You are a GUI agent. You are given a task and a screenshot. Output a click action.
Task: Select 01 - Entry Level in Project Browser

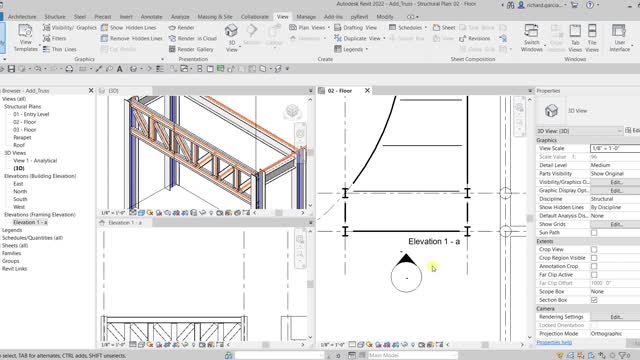[x=31, y=114]
